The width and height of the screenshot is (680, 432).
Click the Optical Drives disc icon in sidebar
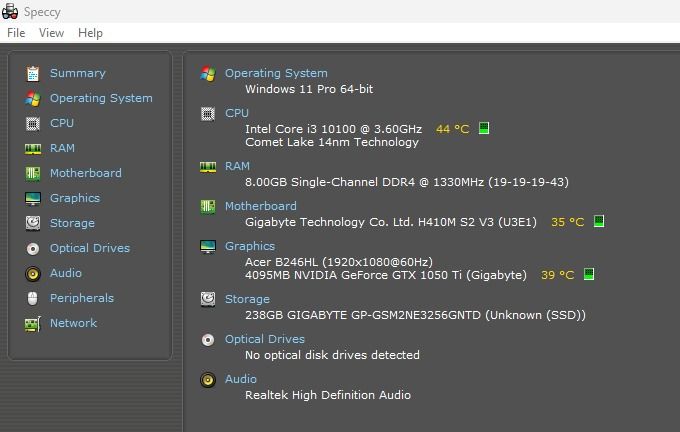coord(33,249)
